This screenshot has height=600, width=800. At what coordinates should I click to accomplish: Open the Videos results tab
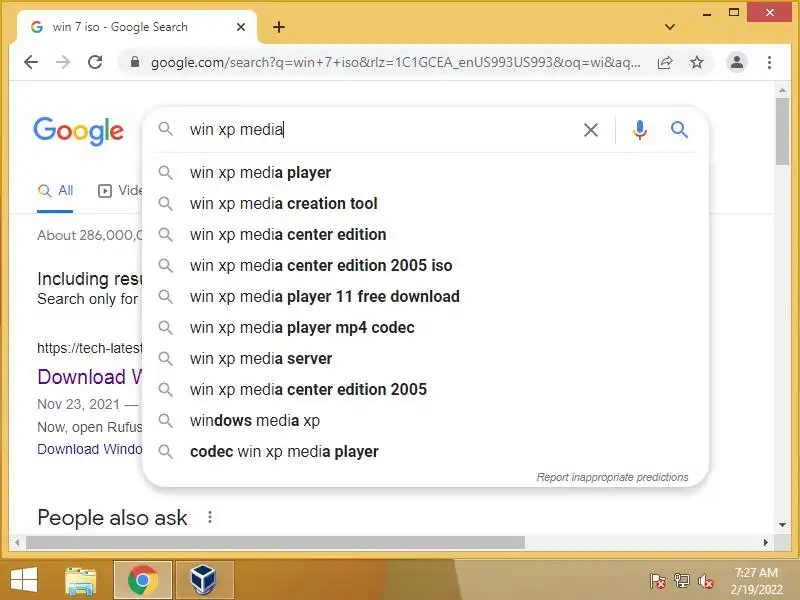click(120, 191)
